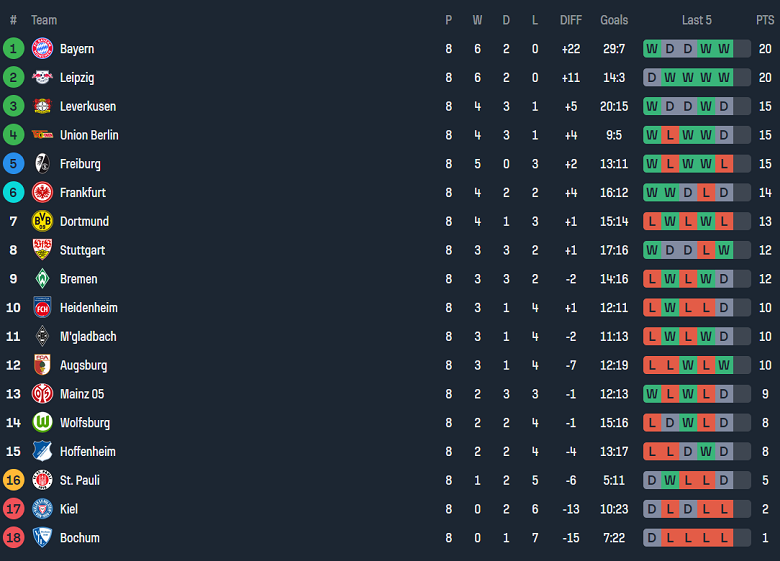Click the Dortmund BVB logo
The image size is (780, 561).
coord(42,221)
